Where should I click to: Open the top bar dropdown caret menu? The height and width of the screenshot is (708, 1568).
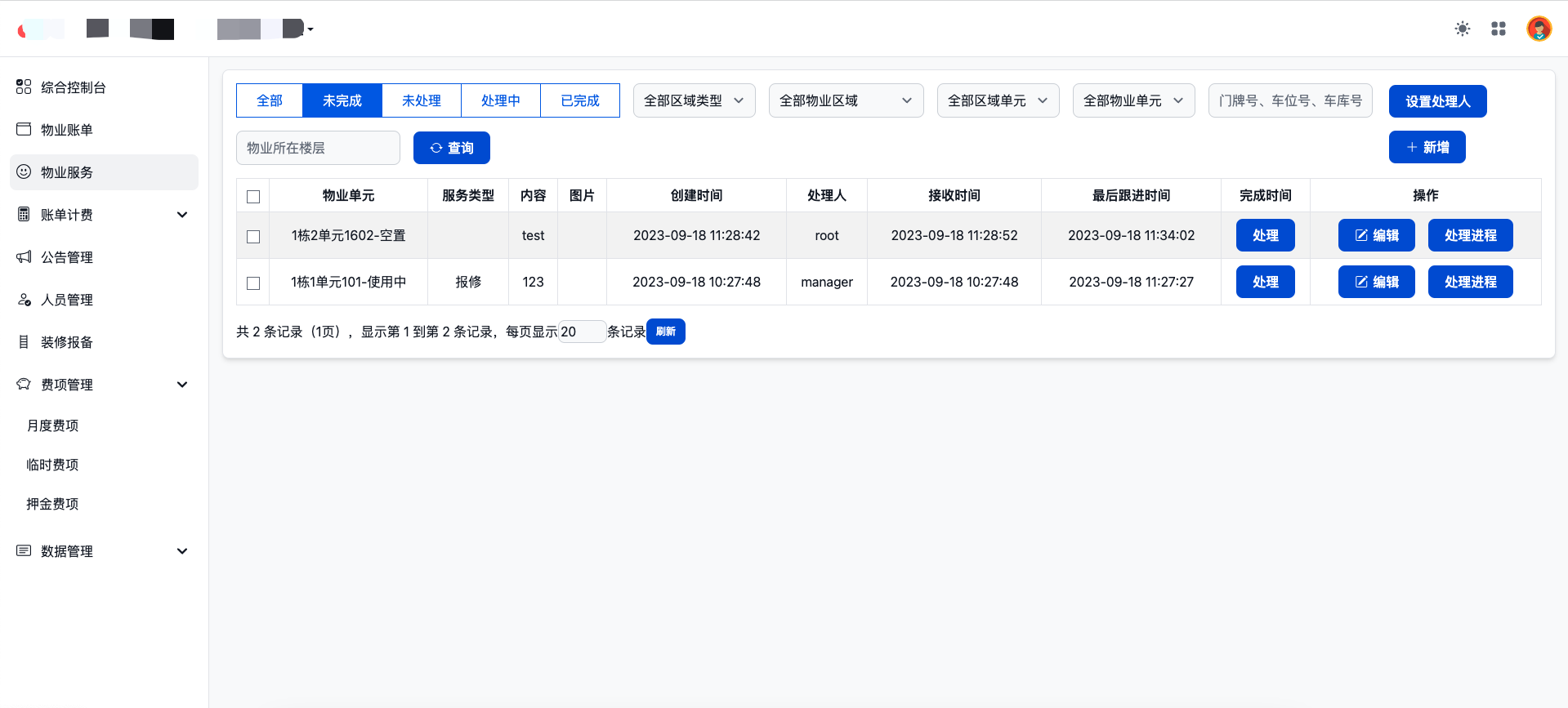(310, 29)
